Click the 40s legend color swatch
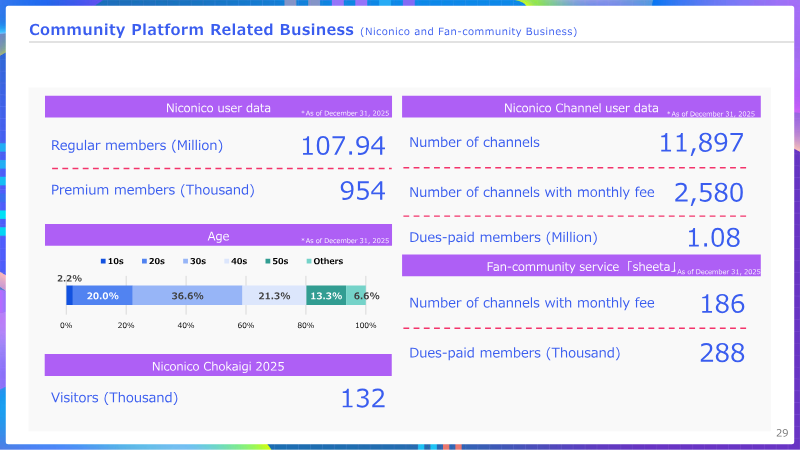Screen dimensions: 800x450 pyautogui.click(x=227, y=261)
